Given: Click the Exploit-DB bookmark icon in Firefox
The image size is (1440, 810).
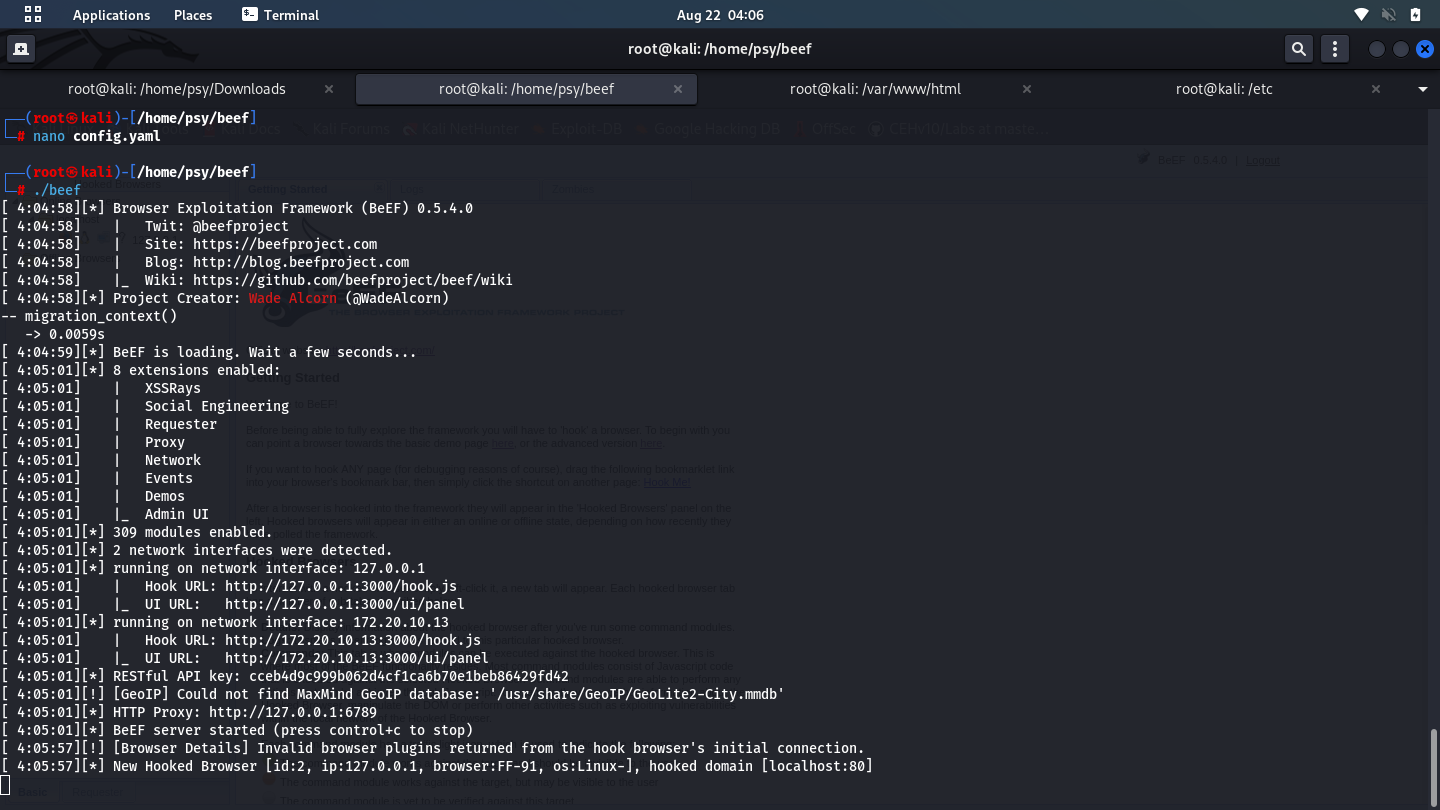Looking at the screenshot, I should point(539,128).
